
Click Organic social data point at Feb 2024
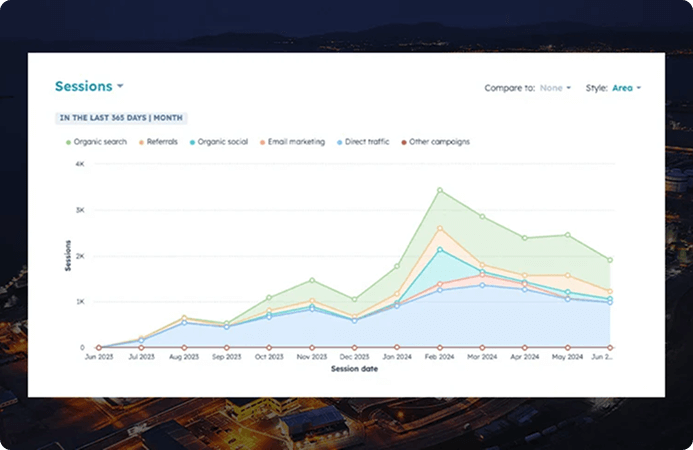pos(440,249)
